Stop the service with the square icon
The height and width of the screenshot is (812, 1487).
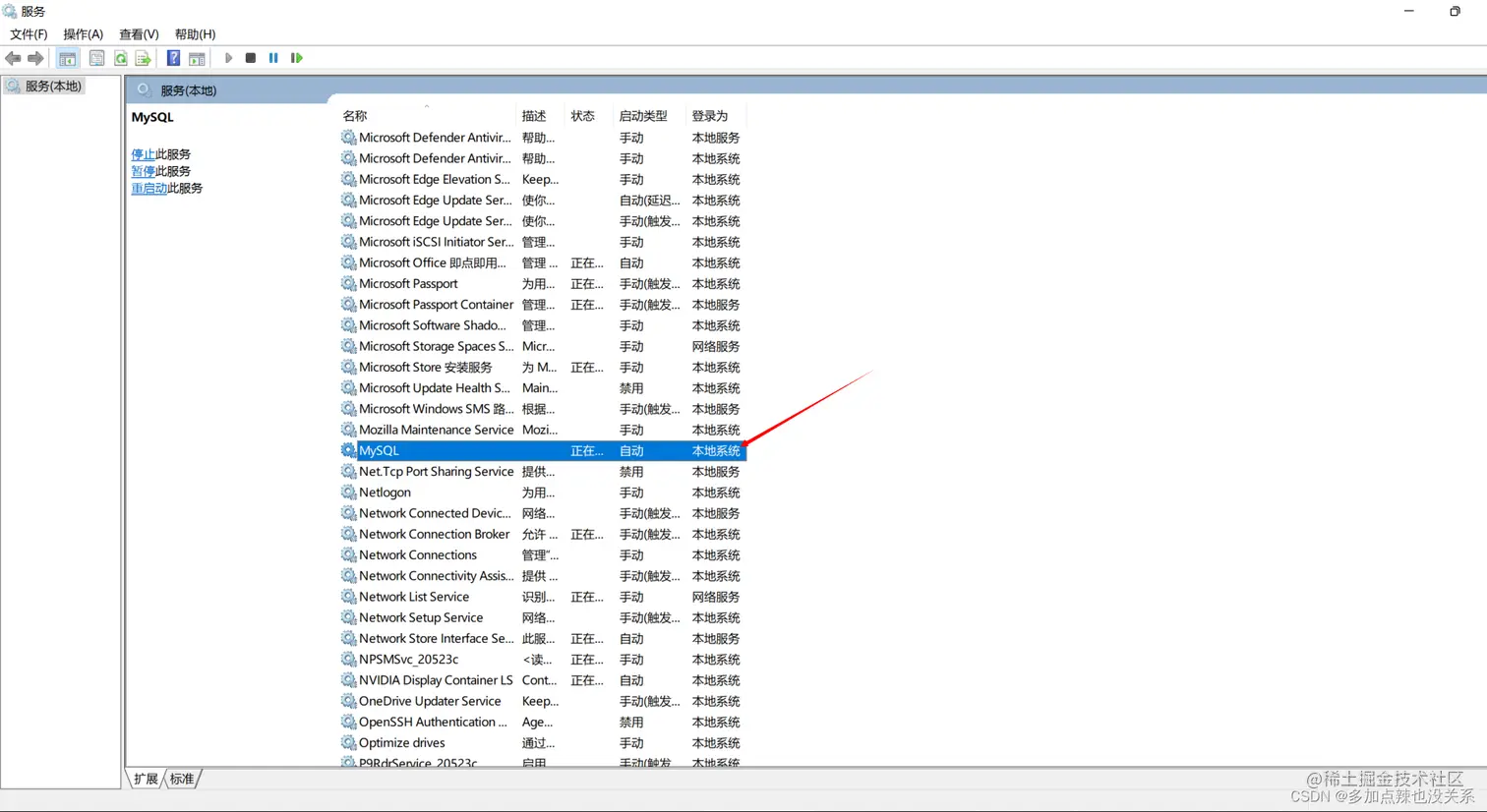click(251, 58)
